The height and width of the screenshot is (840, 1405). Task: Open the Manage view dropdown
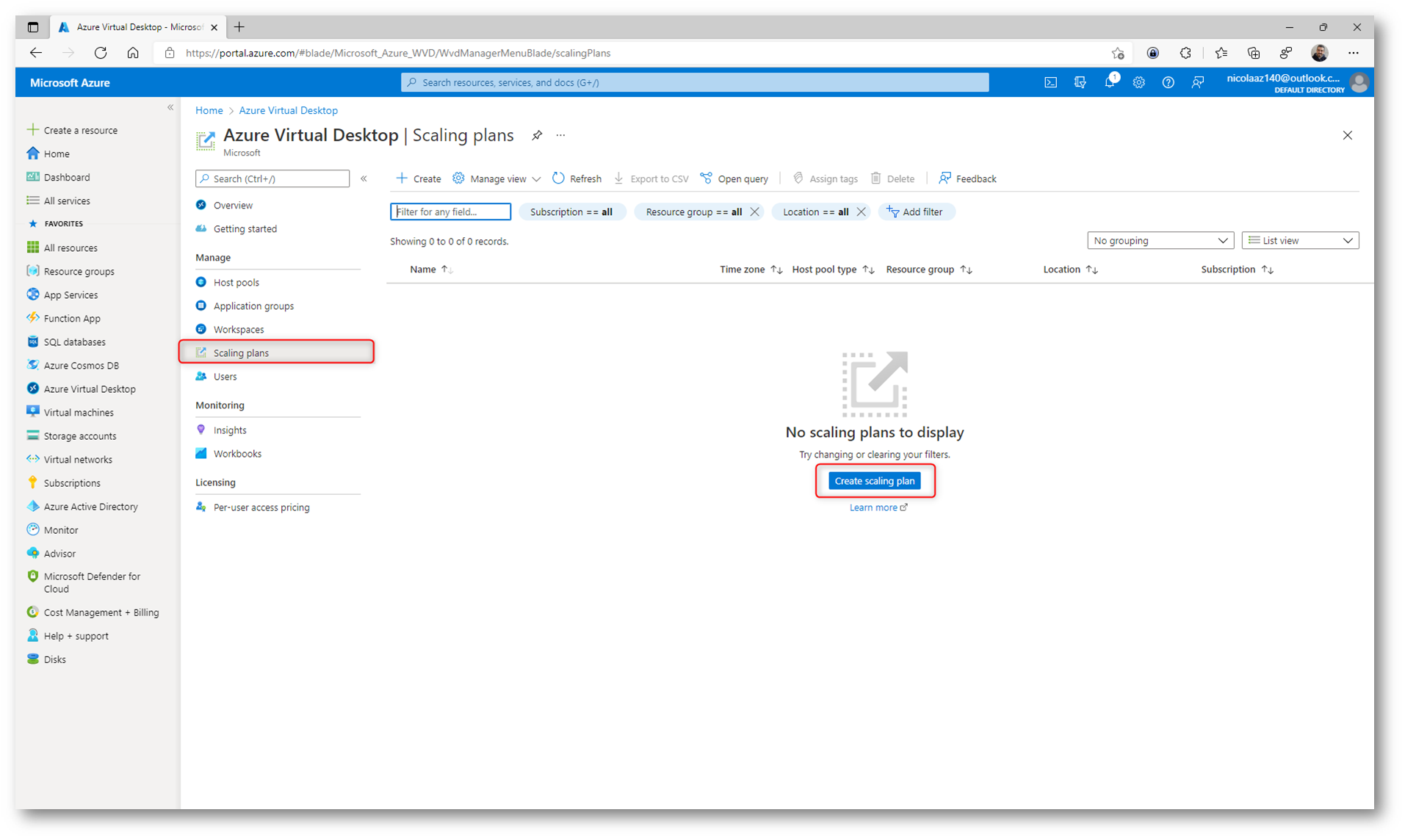point(496,178)
